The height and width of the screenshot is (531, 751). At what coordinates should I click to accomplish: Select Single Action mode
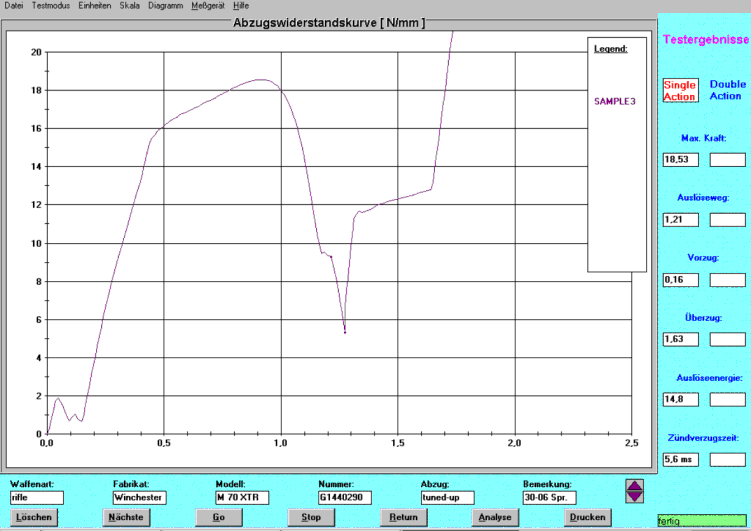[x=680, y=90]
